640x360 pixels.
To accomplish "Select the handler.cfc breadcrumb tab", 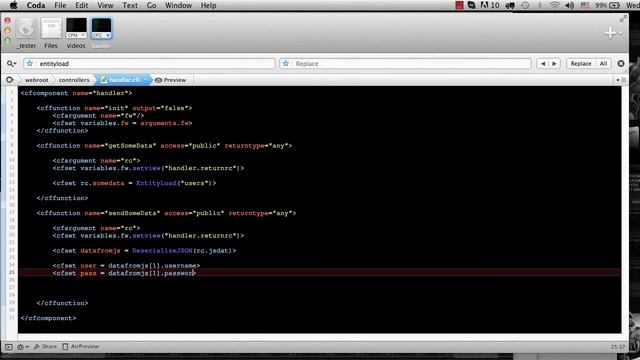I will click(x=122, y=80).
